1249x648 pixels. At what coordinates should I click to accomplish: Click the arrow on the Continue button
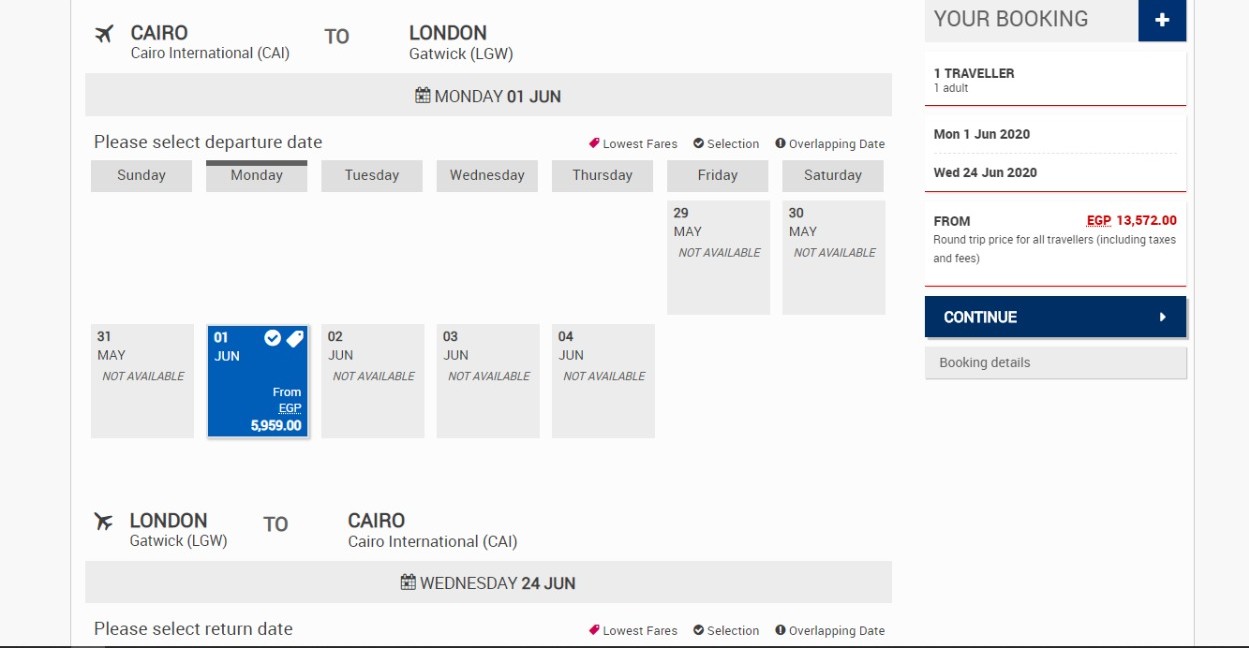pos(1162,317)
